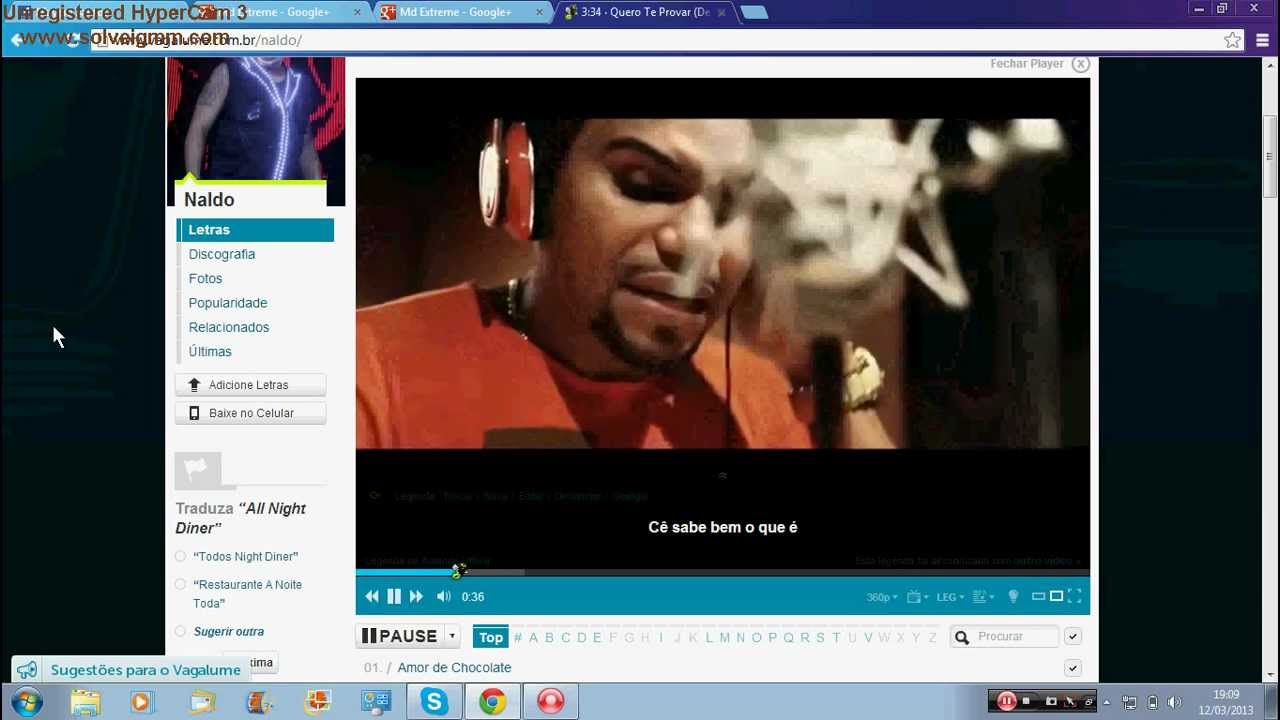Viewport: 1280px width, 720px height.
Task: Open the Windows Start menu
Action: coord(26,702)
